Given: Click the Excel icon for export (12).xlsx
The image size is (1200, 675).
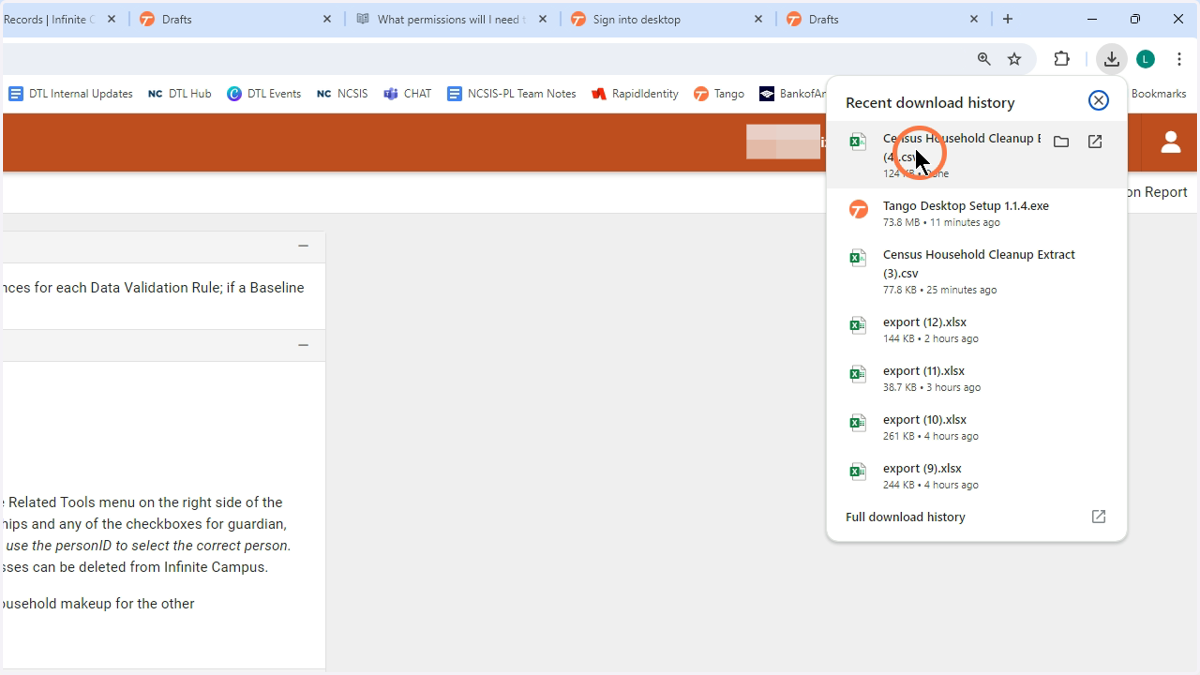Looking at the screenshot, I should (858, 325).
